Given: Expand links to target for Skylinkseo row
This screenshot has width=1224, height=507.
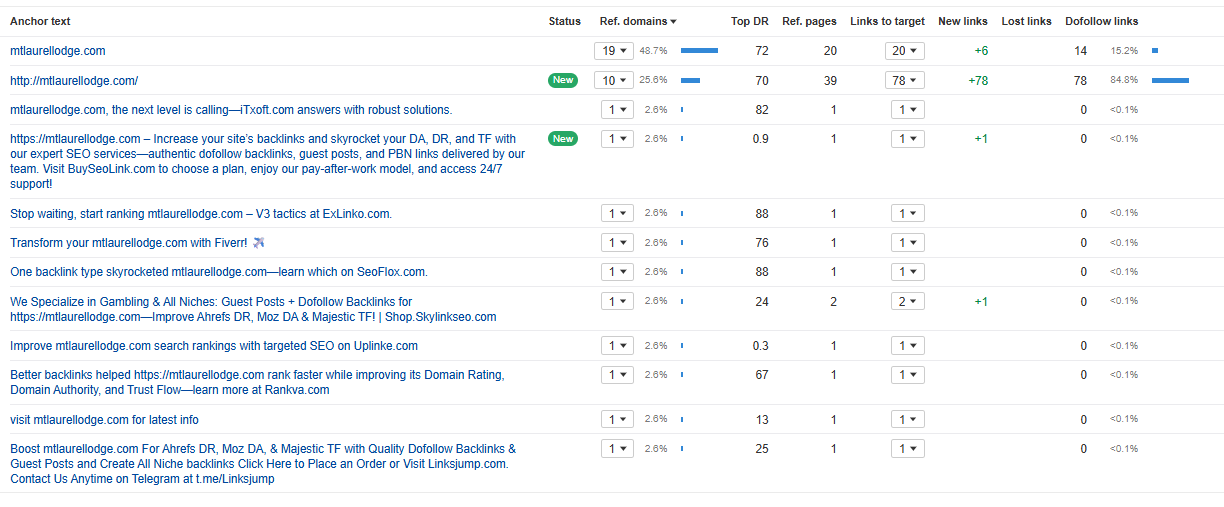Looking at the screenshot, I should (908, 301).
